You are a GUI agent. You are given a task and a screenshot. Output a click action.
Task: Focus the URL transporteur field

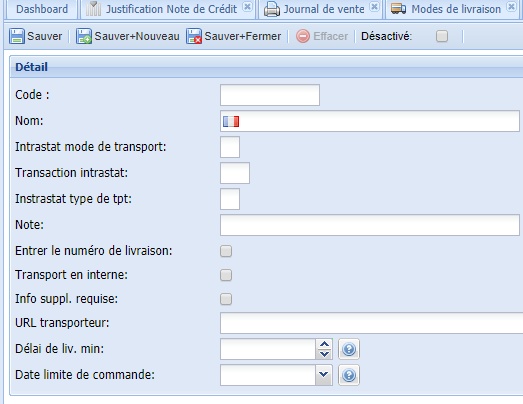point(371,323)
